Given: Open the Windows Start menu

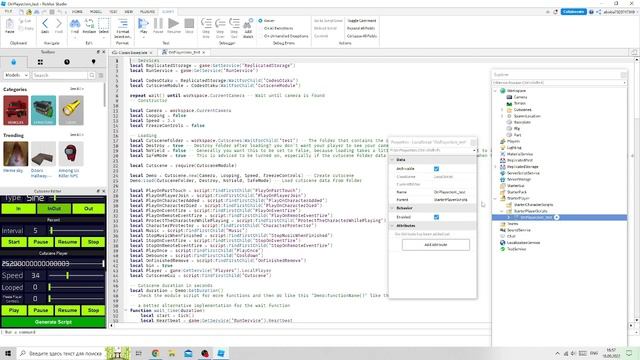Looking at the screenshot, I should coord(8,353).
